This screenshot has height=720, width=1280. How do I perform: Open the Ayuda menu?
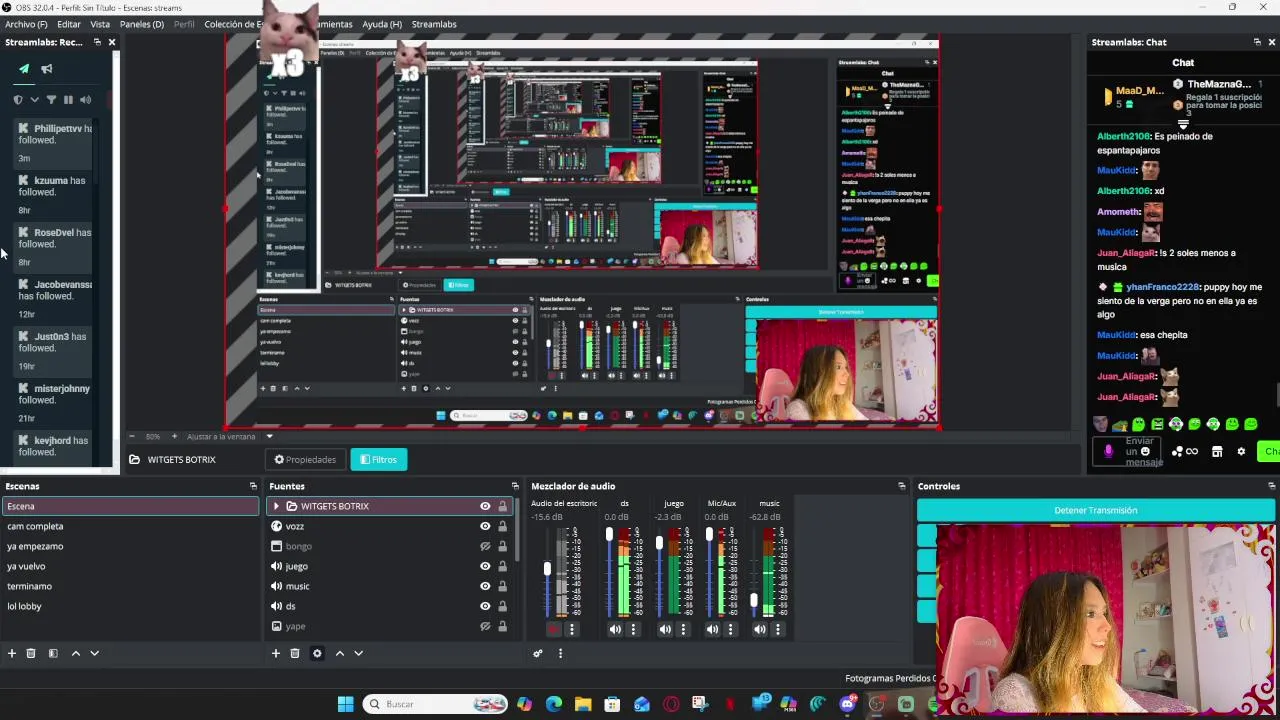coord(382,24)
